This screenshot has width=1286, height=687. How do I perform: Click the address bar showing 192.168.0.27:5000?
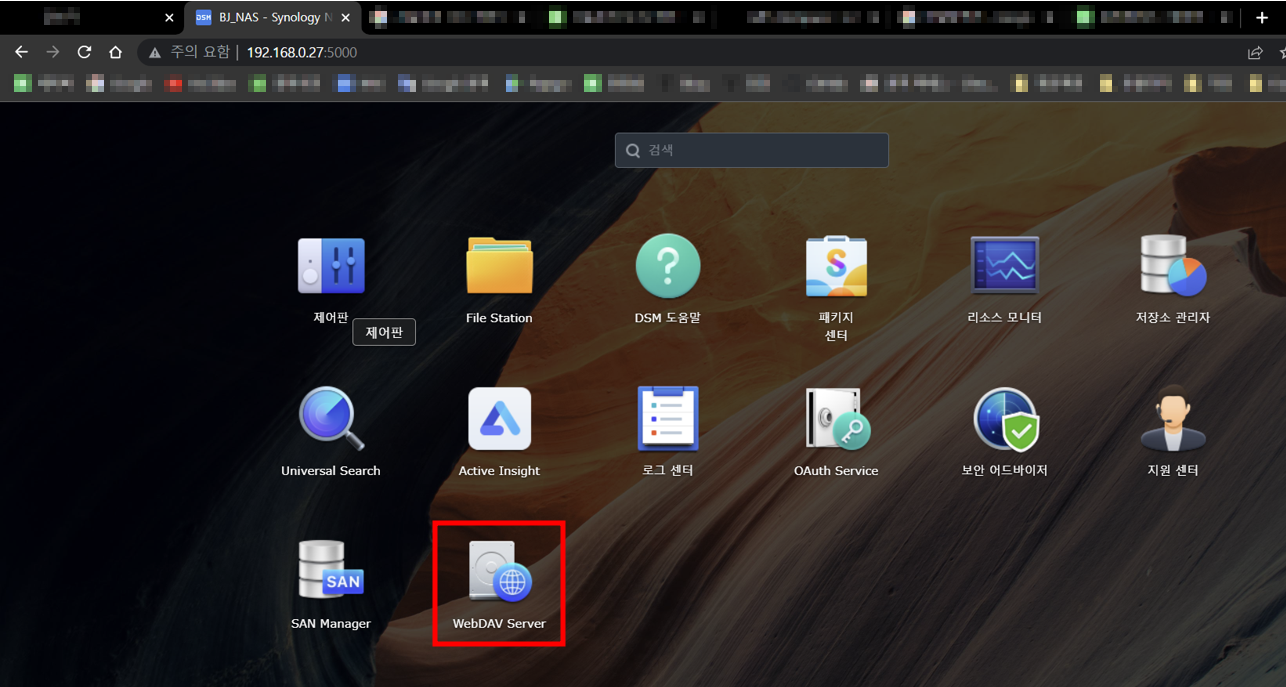(302, 52)
